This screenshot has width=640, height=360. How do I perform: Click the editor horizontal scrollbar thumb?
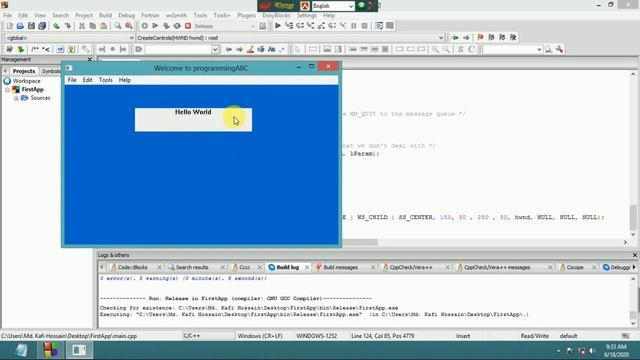(360, 242)
